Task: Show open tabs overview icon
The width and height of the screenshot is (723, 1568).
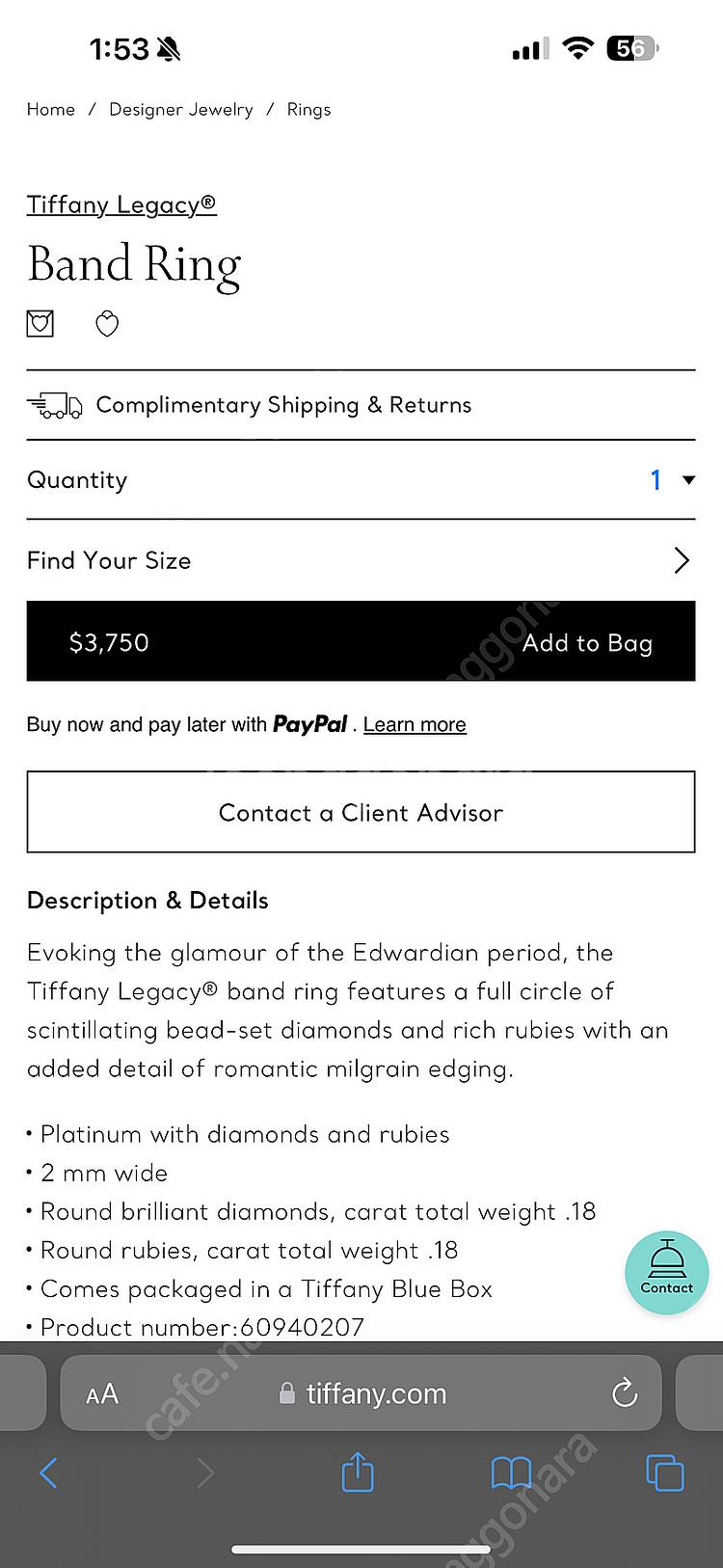Action: coord(664,1473)
